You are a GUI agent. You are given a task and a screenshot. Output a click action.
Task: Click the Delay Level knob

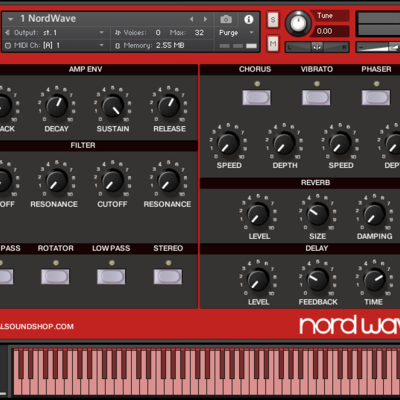258,280
